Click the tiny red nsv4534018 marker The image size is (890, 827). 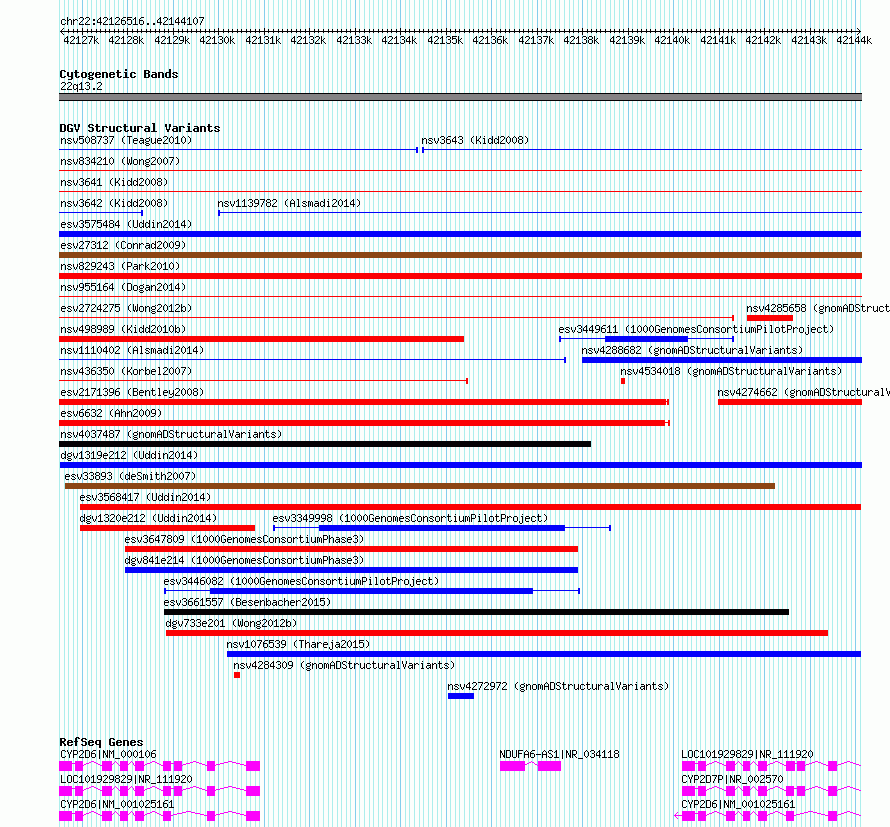tap(623, 381)
